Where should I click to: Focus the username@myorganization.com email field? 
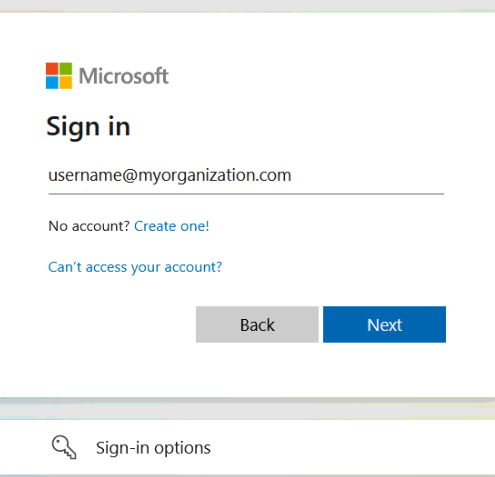[246, 176]
